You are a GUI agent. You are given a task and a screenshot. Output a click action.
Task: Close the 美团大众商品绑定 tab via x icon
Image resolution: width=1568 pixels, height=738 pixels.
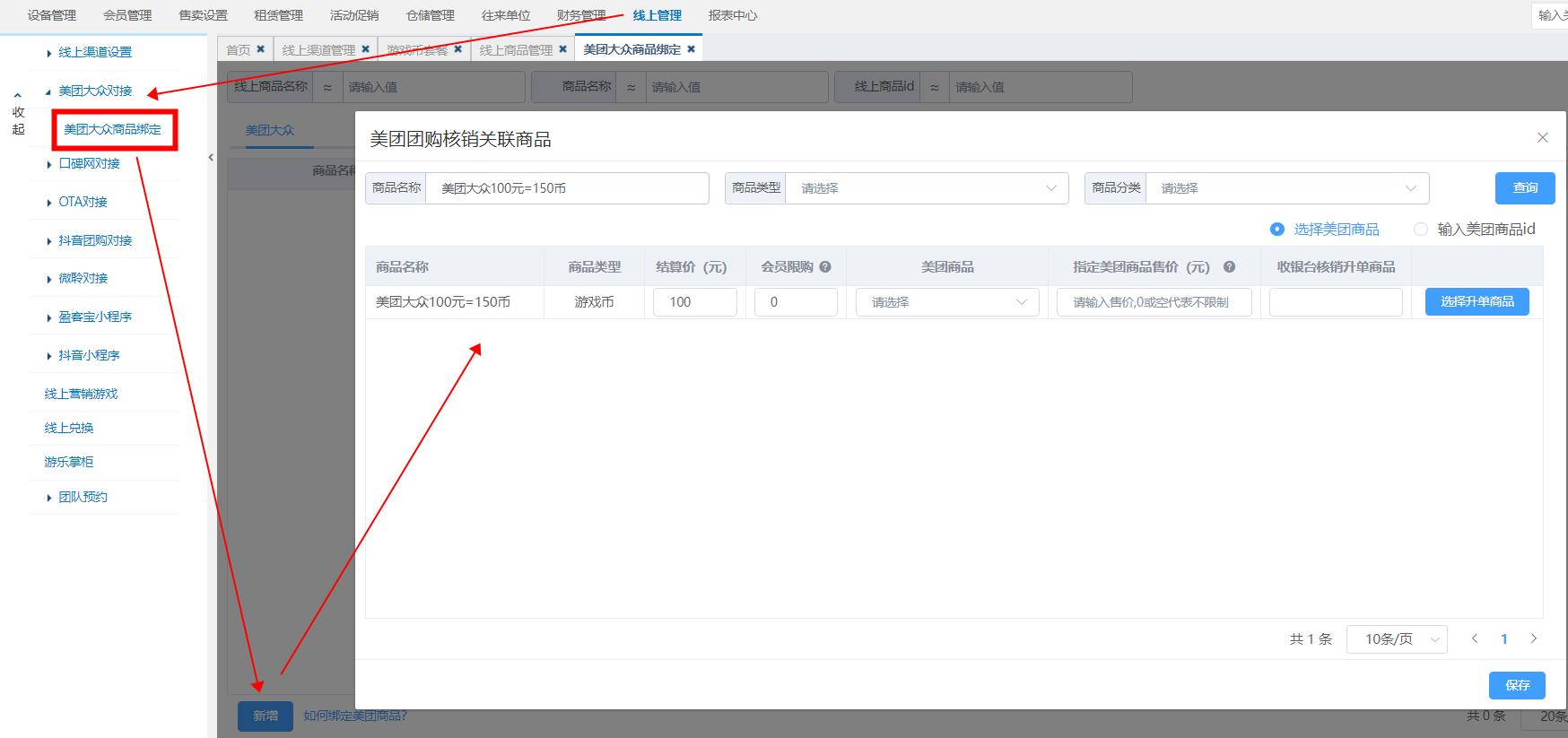click(692, 49)
